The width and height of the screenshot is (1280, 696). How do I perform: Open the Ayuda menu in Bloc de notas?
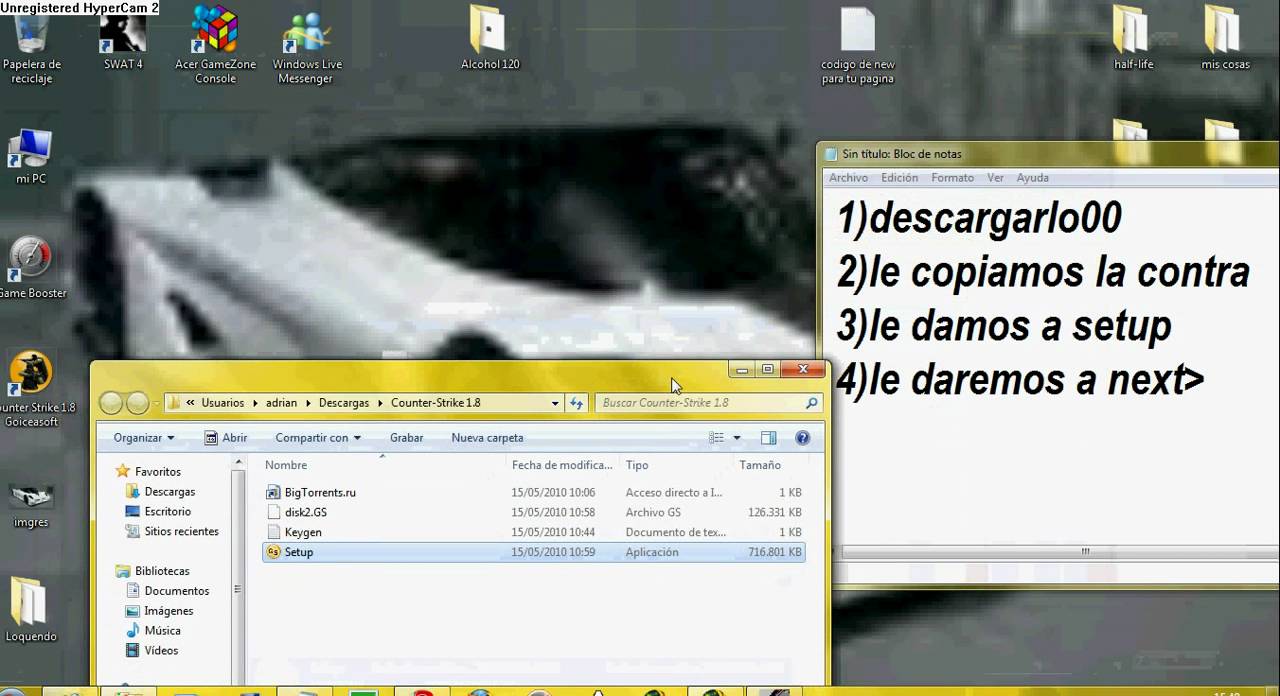pyautogui.click(x=1032, y=178)
